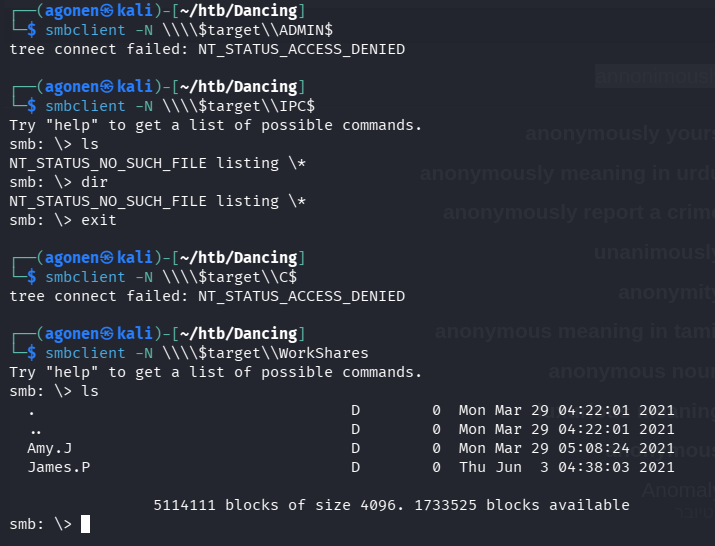Click 'anonymously report a crime' suggestion

[x=578, y=213]
